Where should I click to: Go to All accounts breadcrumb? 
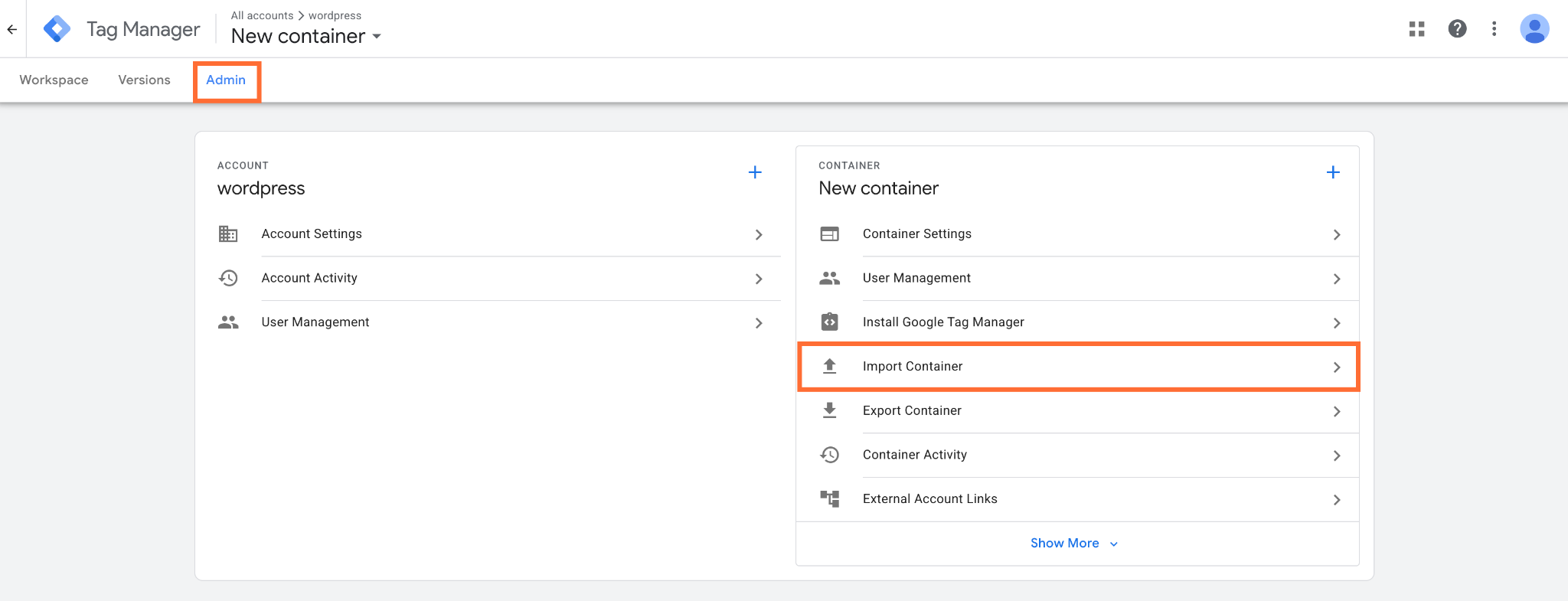(262, 15)
